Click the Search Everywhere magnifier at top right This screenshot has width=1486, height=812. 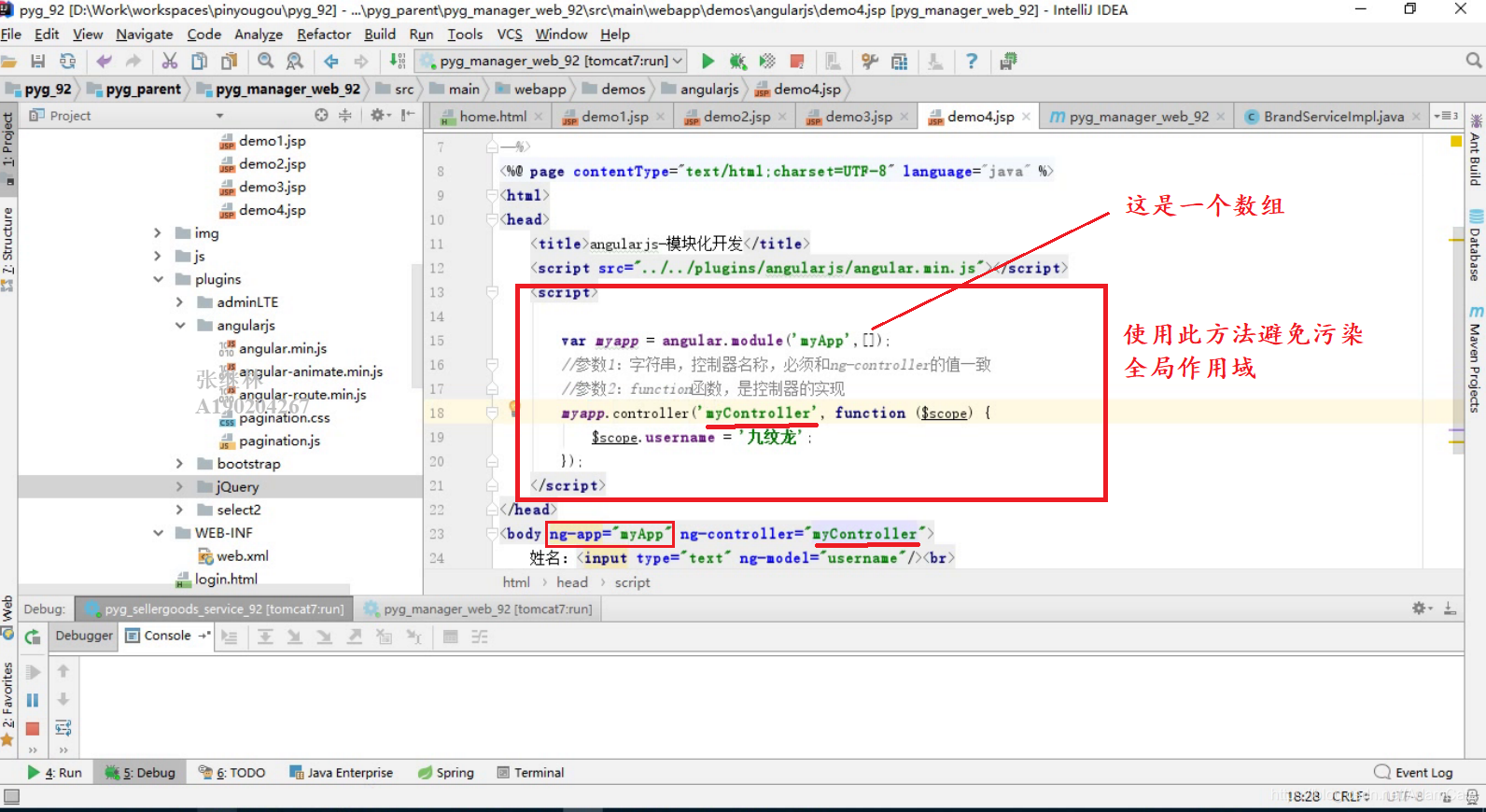1474,61
